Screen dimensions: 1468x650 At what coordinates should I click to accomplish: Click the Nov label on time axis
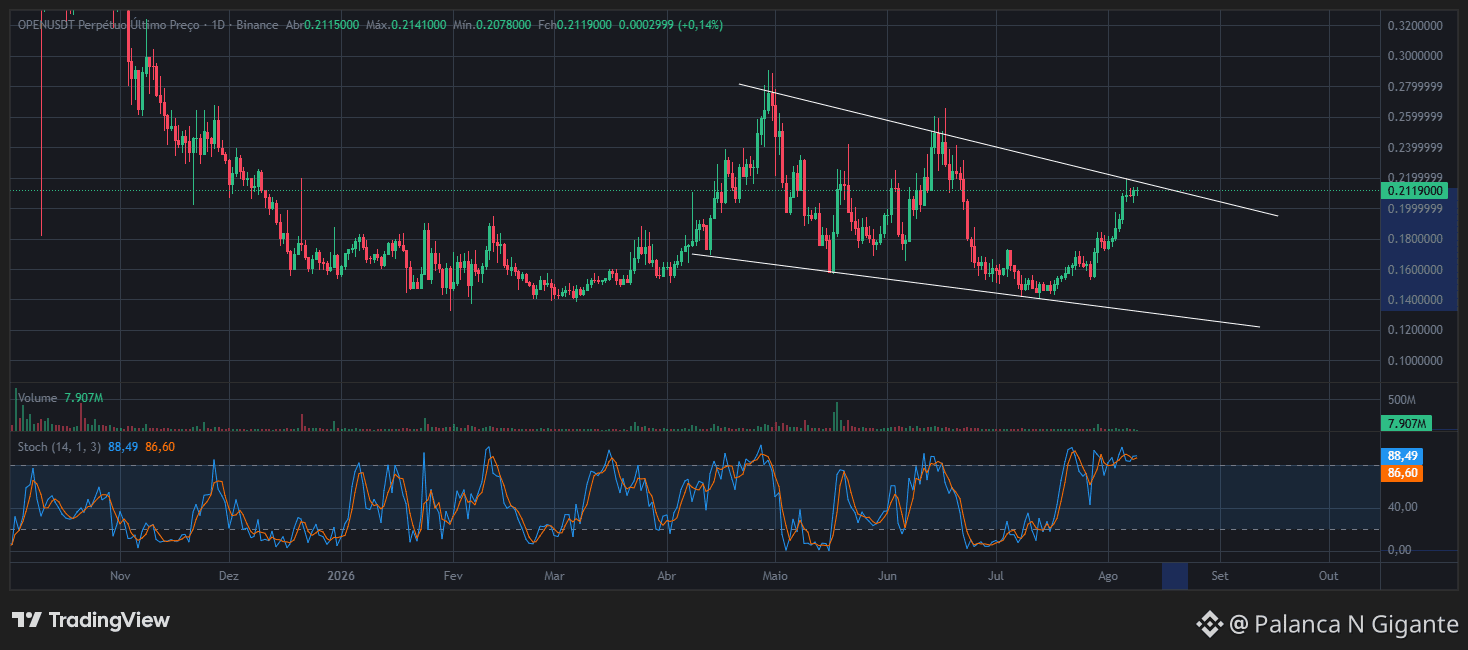120,576
